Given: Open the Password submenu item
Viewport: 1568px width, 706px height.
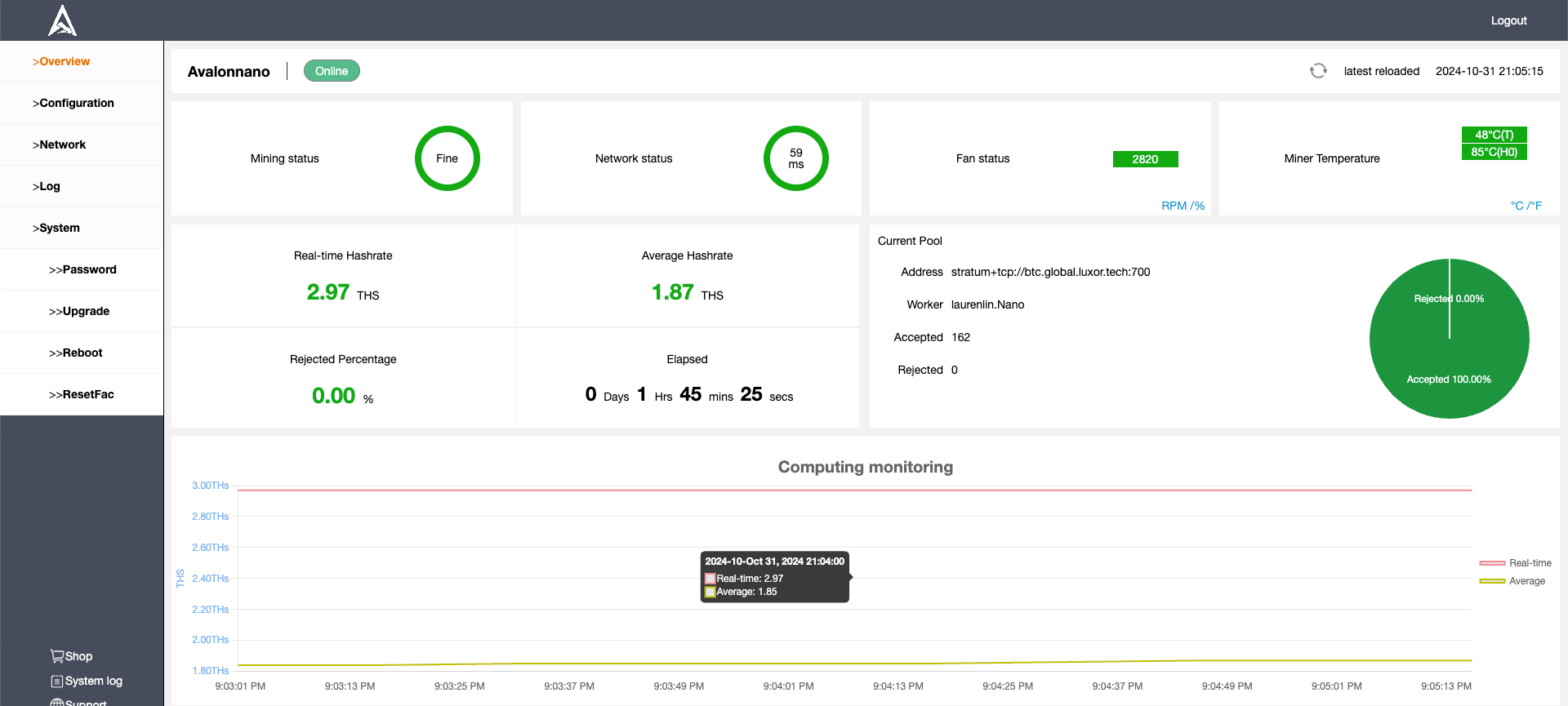Looking at the screenshot, I should (x=82, y=269).
